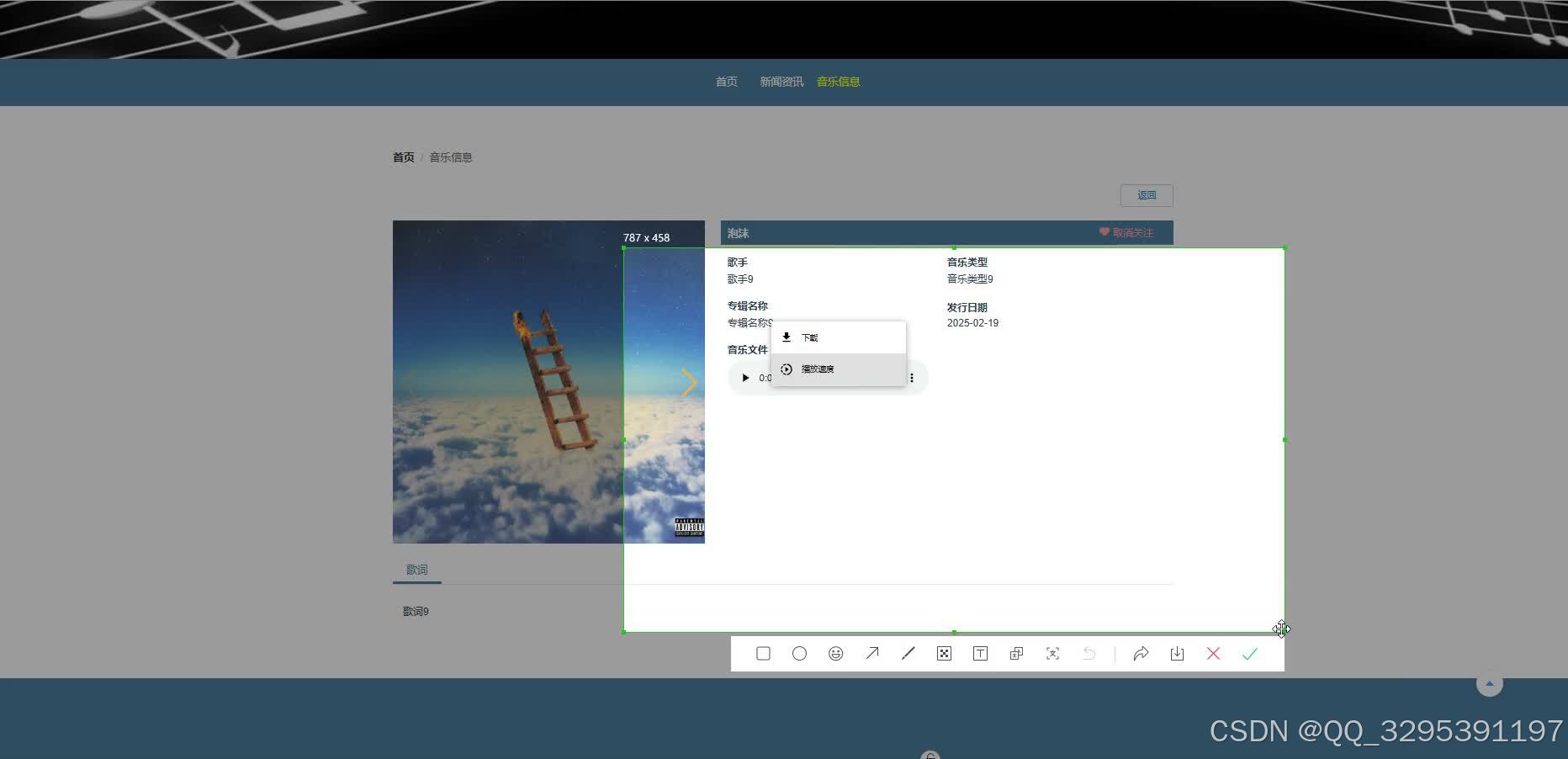Screen dimensions: 1568x759
Task: Select the text annotation tool
Action: tap(980, 654)
